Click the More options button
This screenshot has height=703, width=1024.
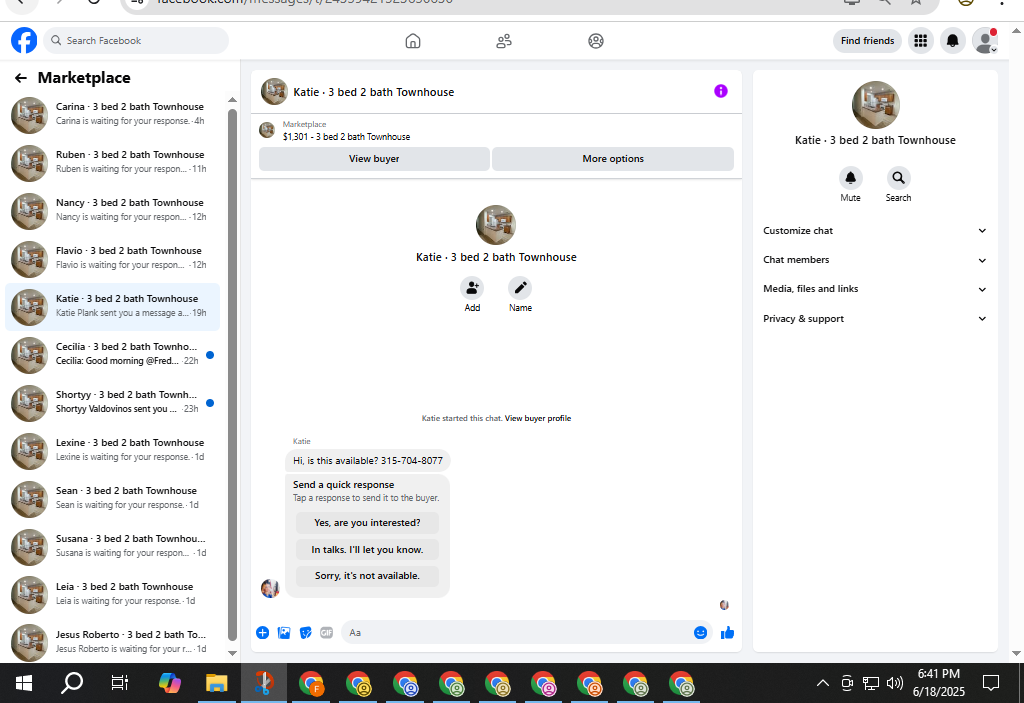(x=613, y=159)
